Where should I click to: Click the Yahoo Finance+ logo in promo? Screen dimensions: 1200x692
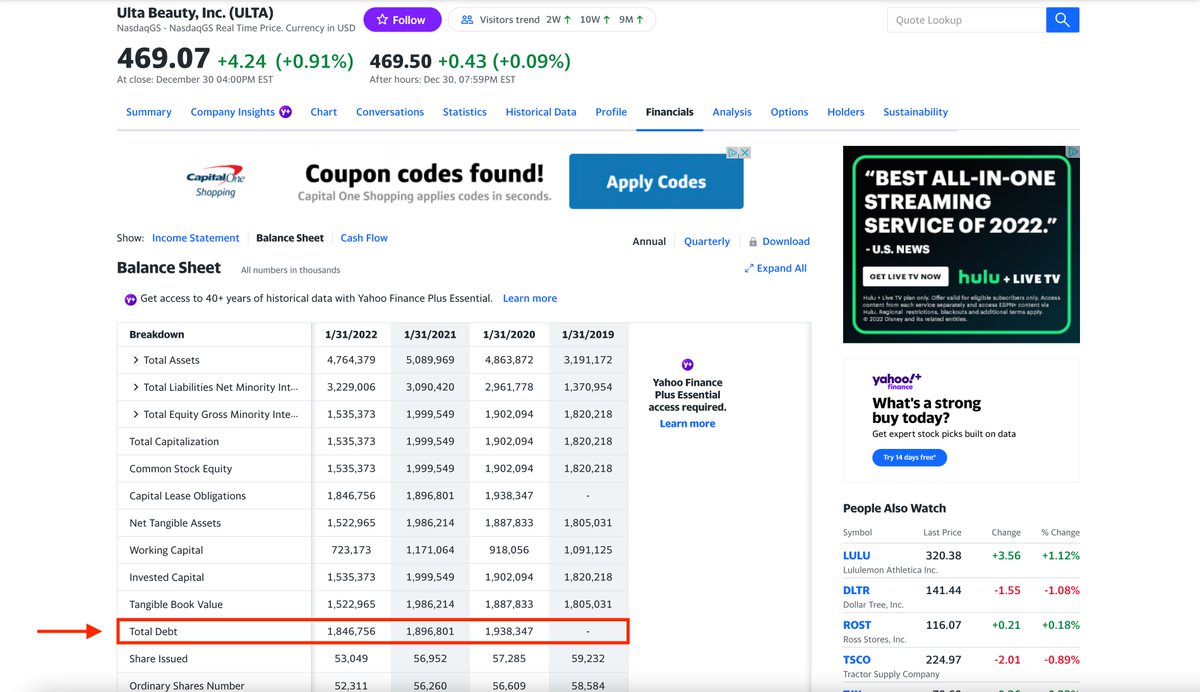click(x=896, y=380)
